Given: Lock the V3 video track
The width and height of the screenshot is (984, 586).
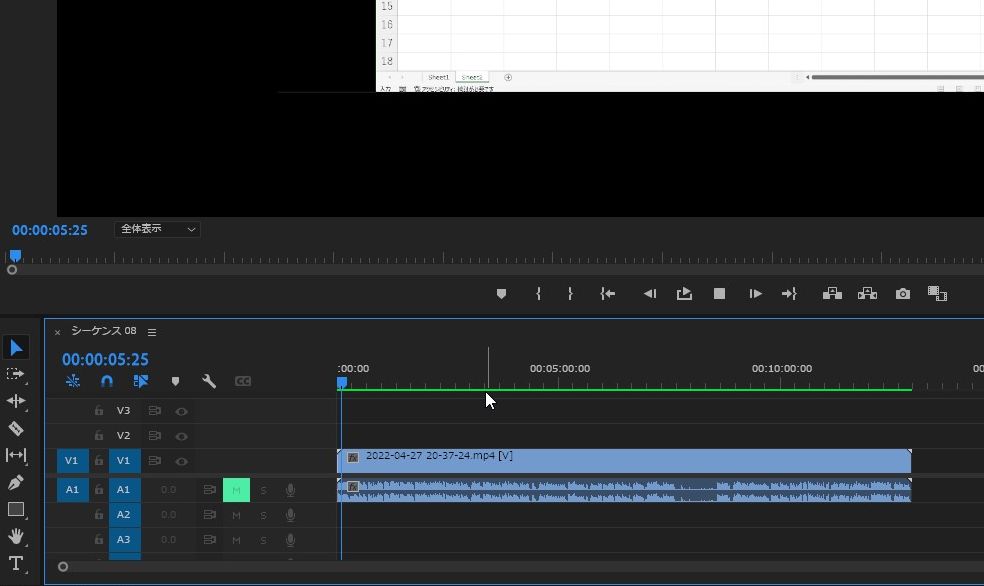Looking at the screenshot, I should click(x=99, y=411).
